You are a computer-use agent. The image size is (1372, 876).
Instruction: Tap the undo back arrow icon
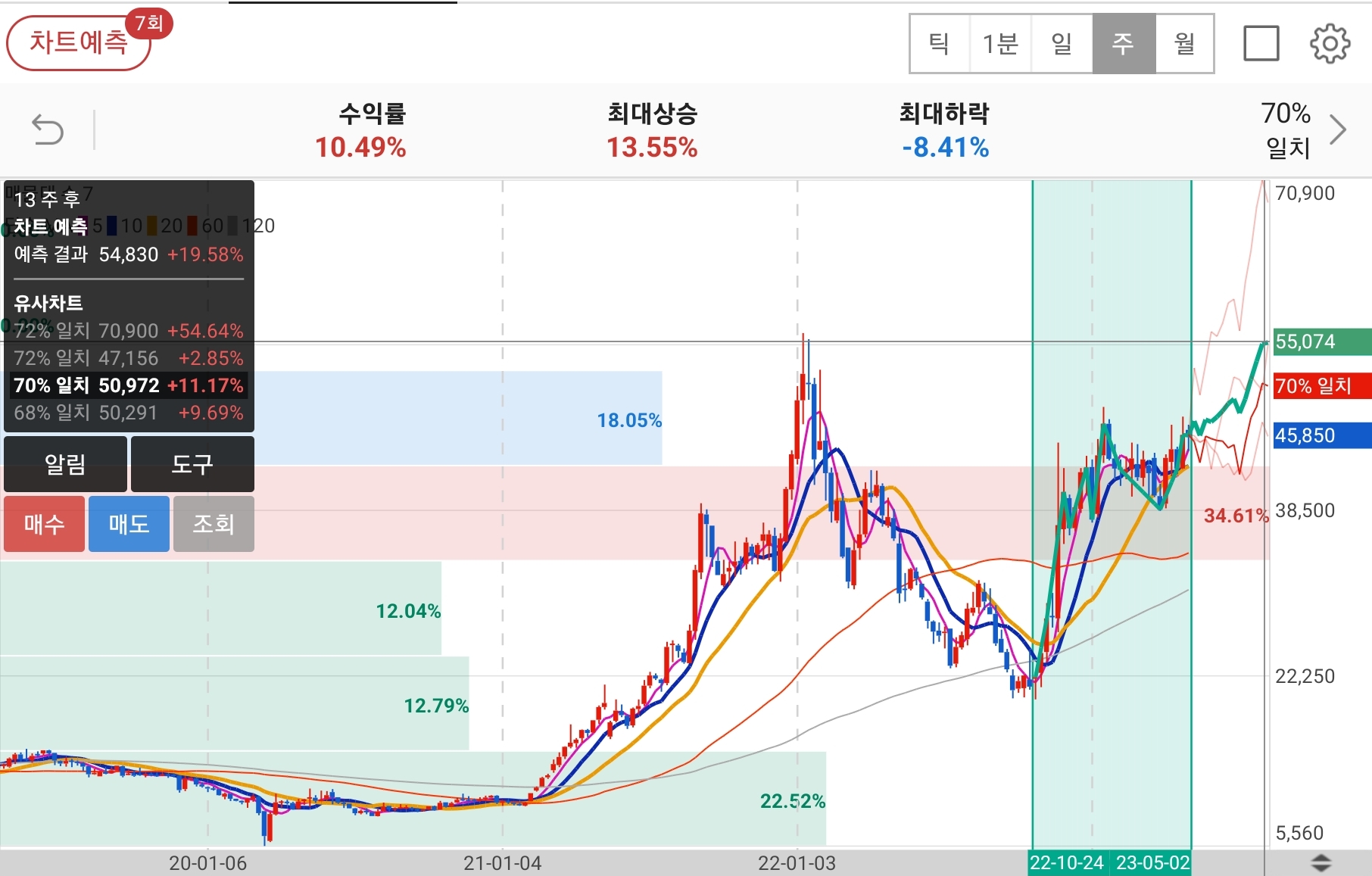[48, 129]
